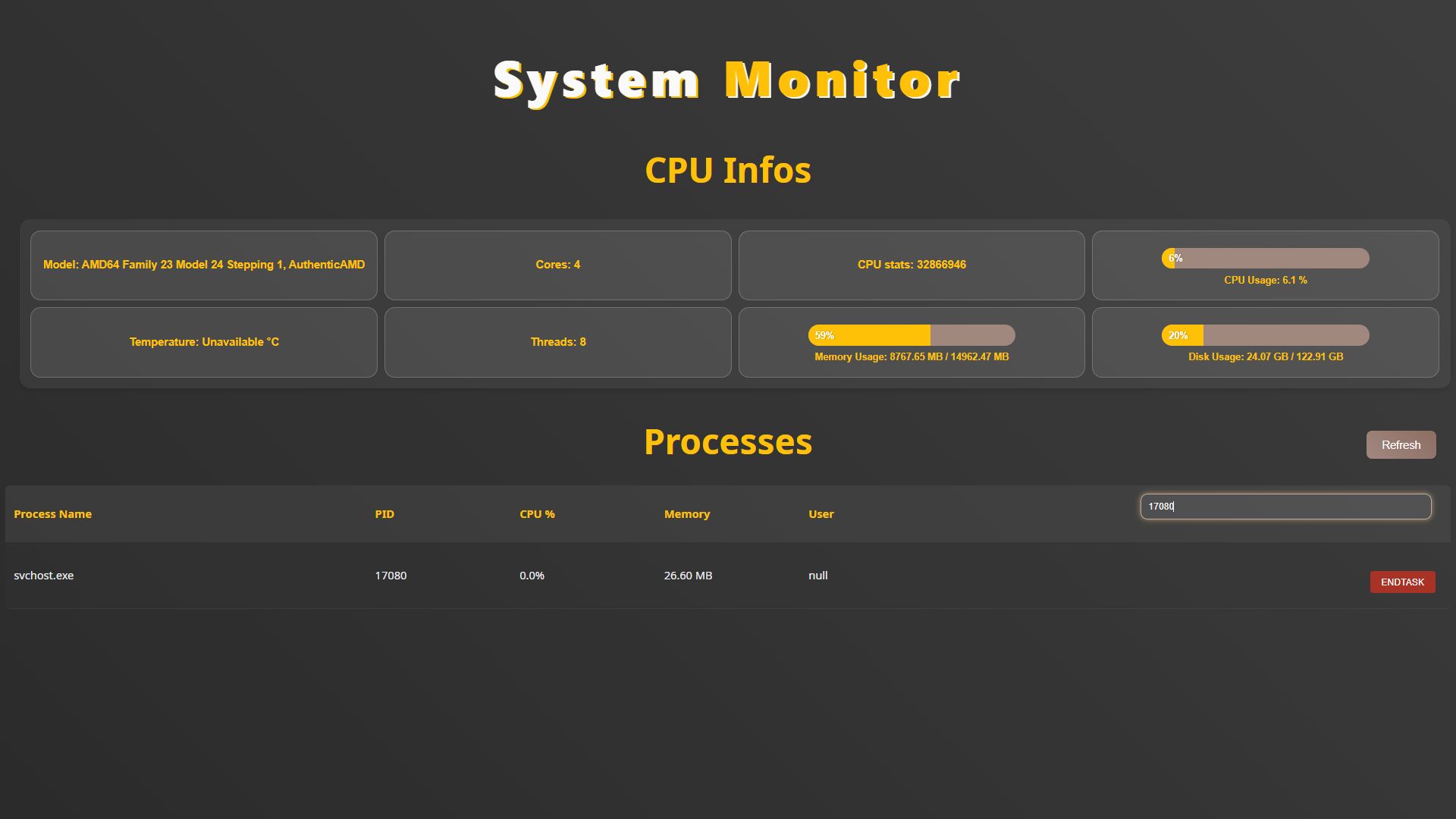
Task: Click the Memory Usage 8767.65 MB label
Action: (x=912, y=357)
